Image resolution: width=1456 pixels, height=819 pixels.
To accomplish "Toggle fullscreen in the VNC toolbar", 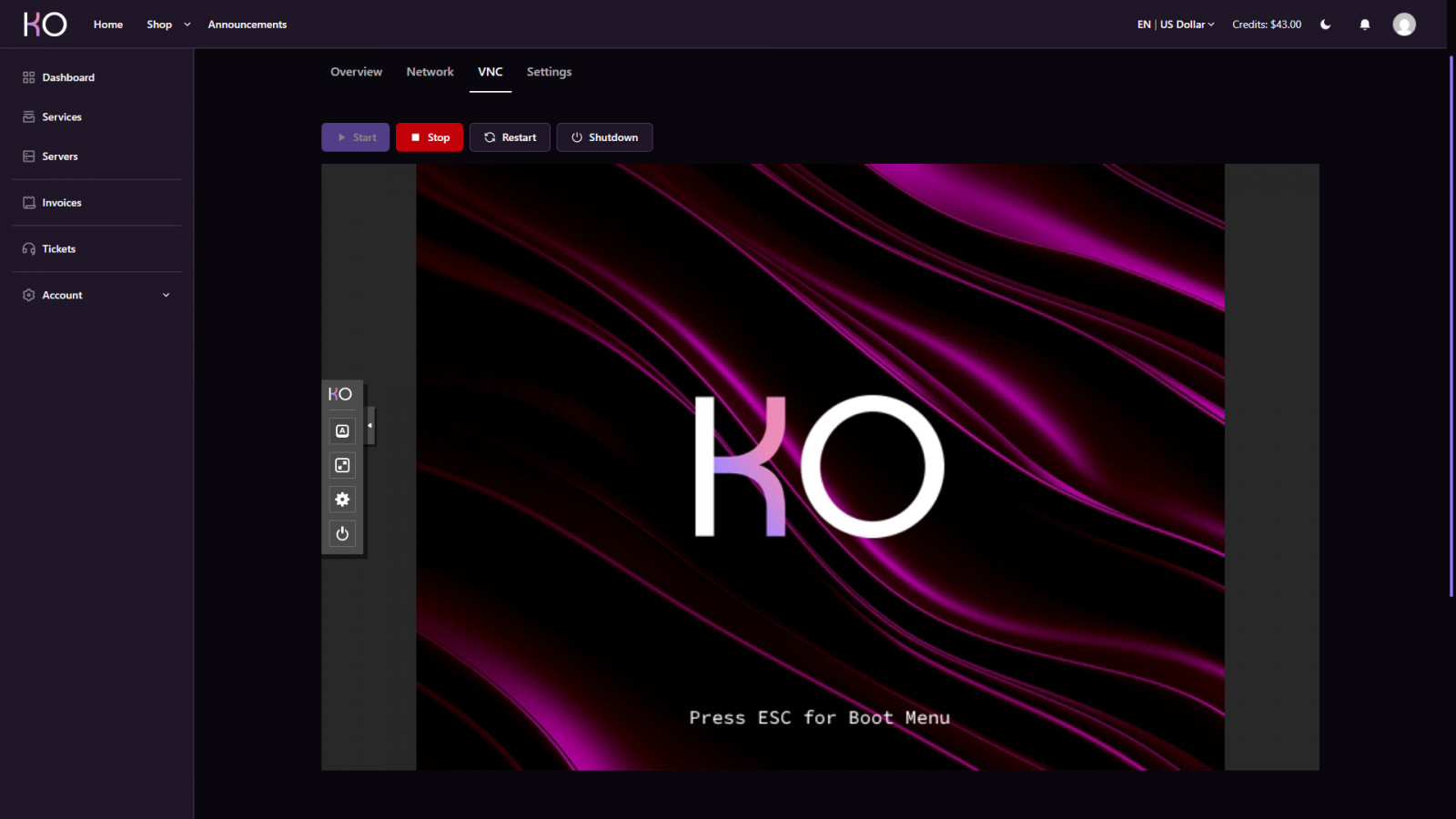I will click(x=342, y=466).
